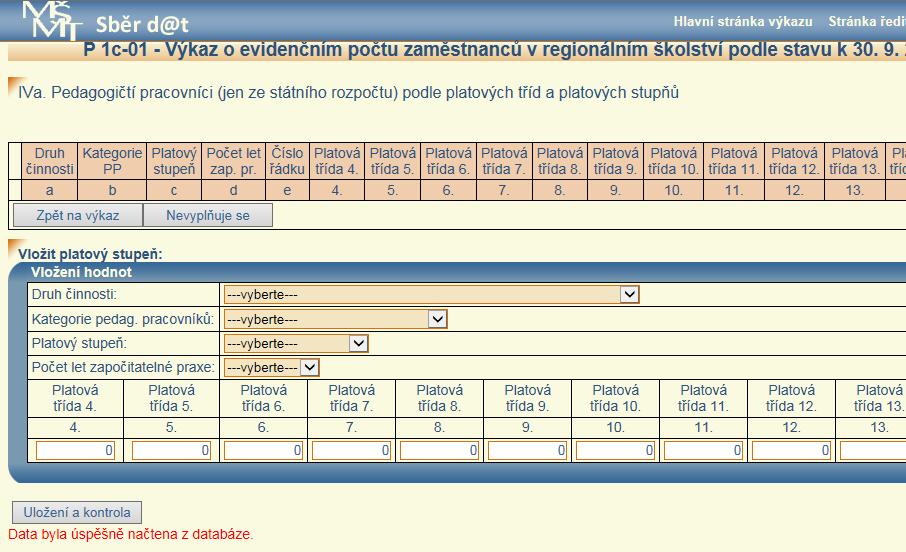Click the Platová třída 8. input field
906x552 pixels.
(x=439, y=450)
